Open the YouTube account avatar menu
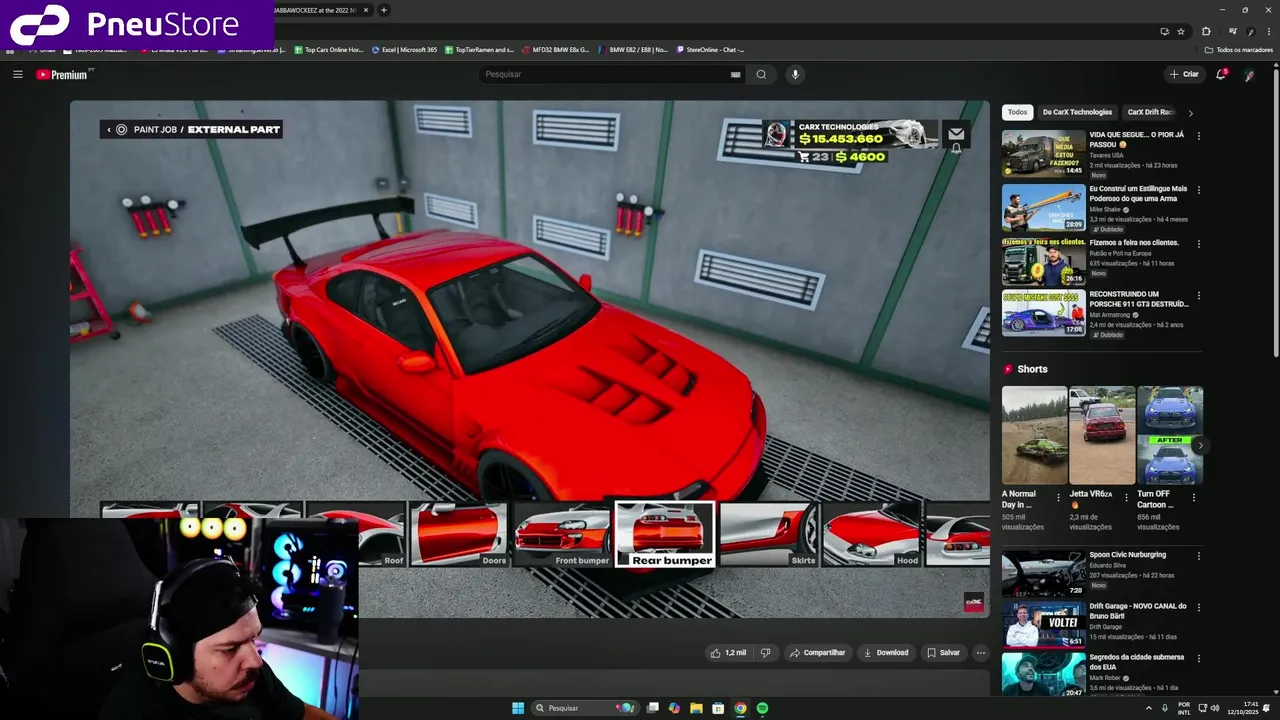 click(x=1249, y=75)
